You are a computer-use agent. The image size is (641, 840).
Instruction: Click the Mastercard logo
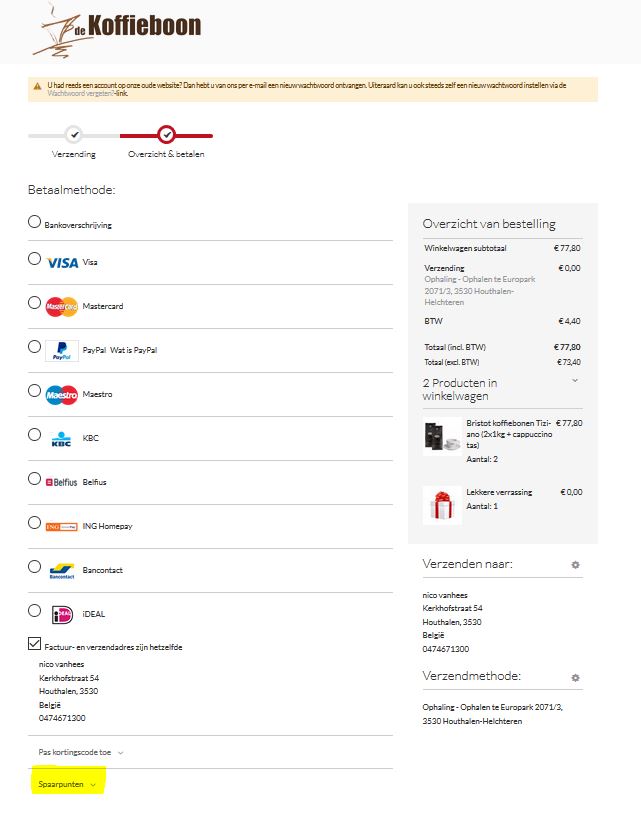click(x=62, y=306)
